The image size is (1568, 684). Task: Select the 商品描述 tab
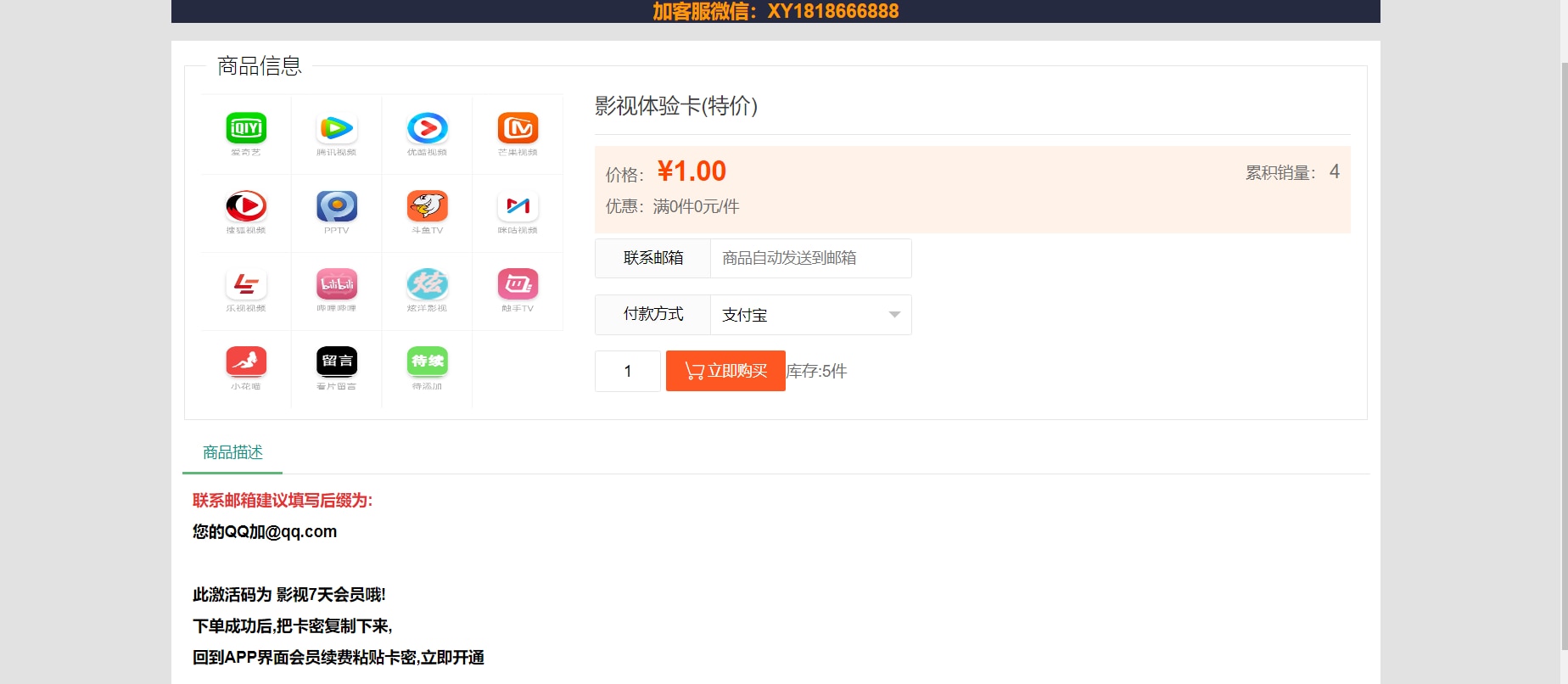232,452
